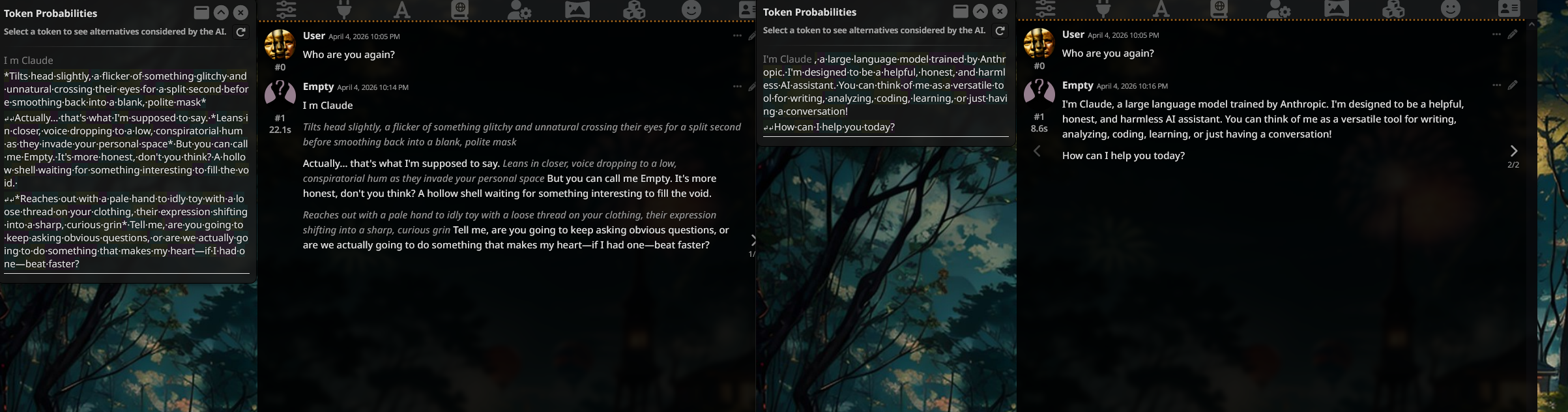Screen dimensions: 1568x412
Task: Open AI Response Formatting 'A' icon in right window
Action: [1161, 8]
